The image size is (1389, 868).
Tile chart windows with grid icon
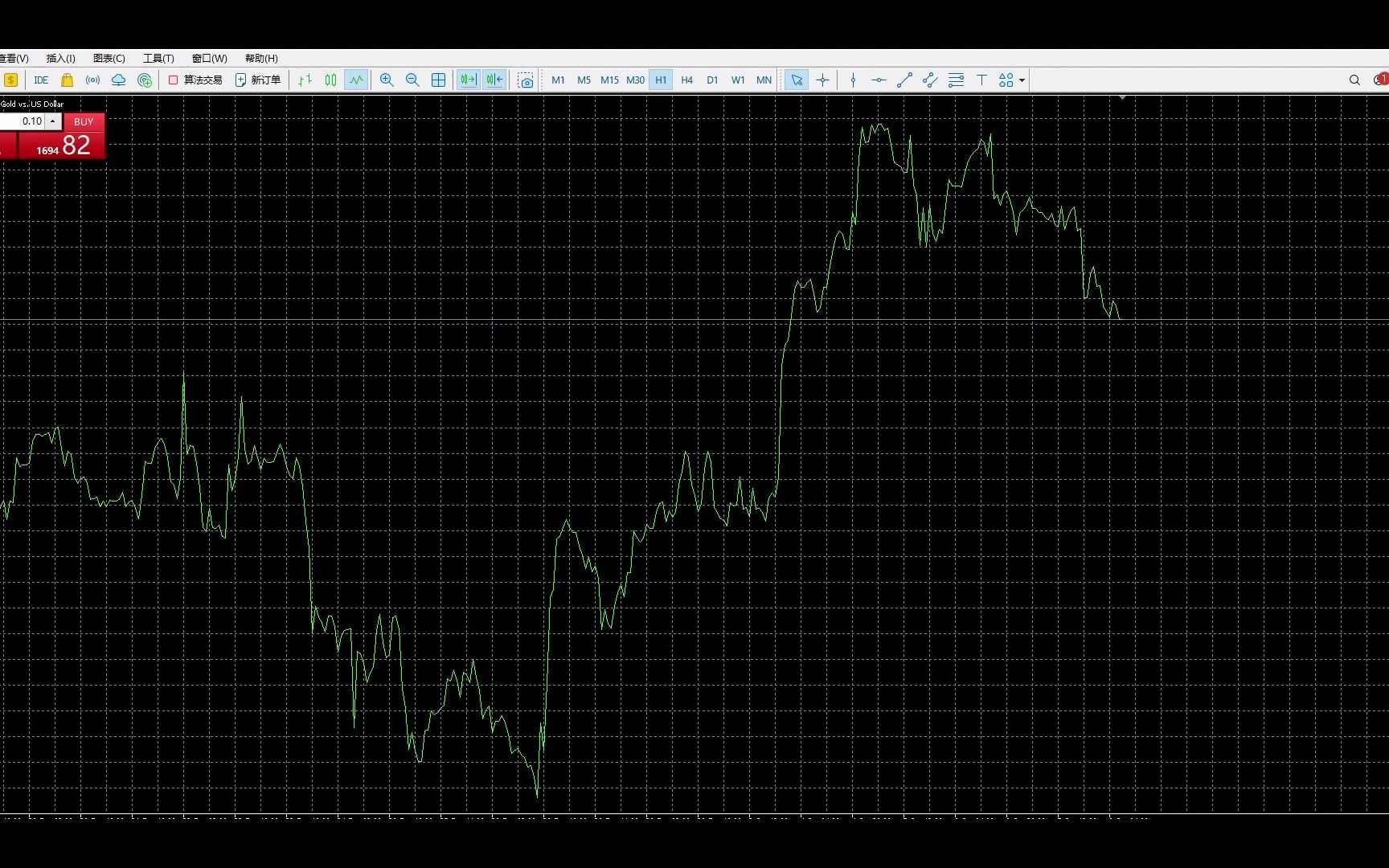pyautogui.click(x=438, y=80)
